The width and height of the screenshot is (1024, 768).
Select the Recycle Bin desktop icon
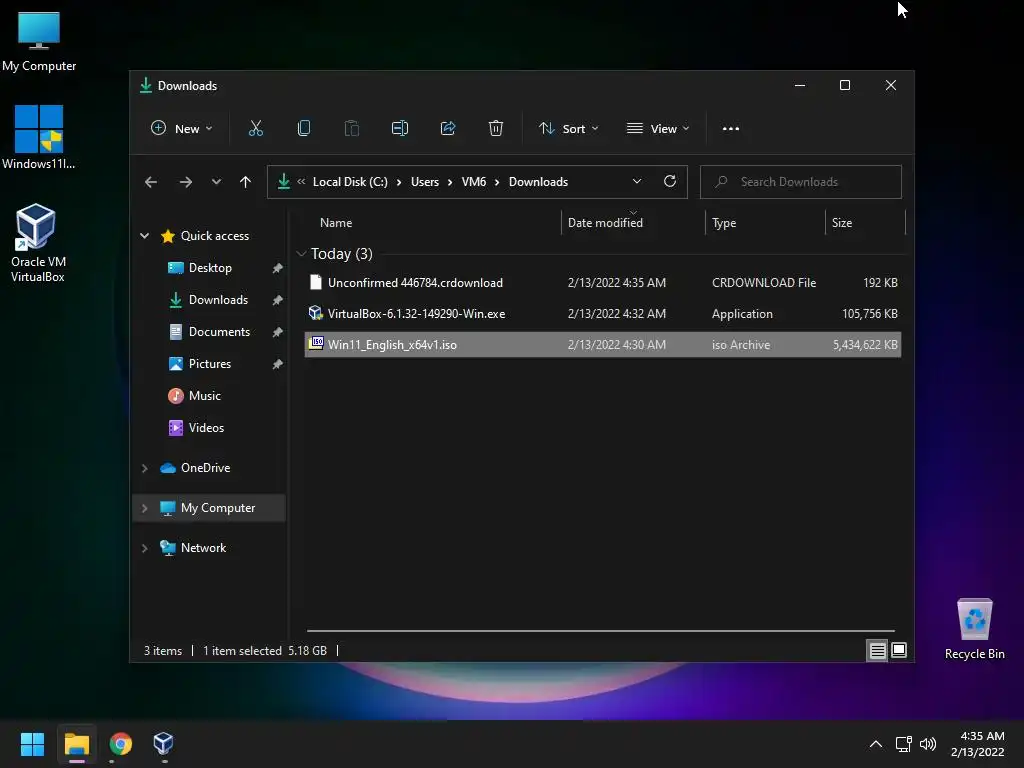[974, 630]
